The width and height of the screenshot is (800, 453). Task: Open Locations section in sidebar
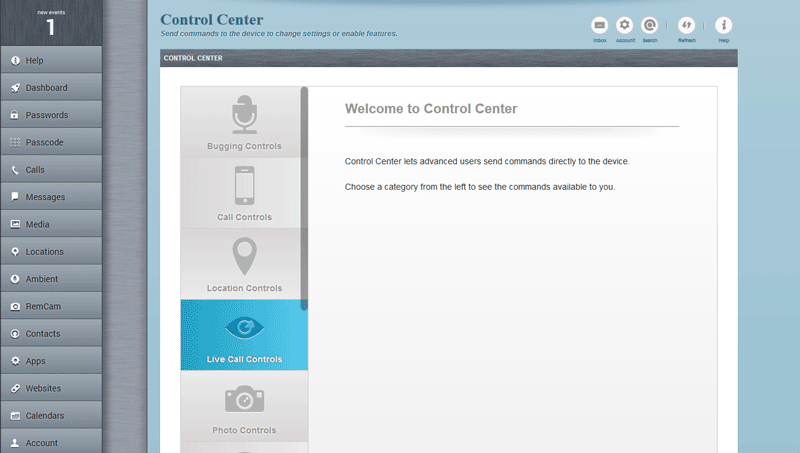[51, 251]
